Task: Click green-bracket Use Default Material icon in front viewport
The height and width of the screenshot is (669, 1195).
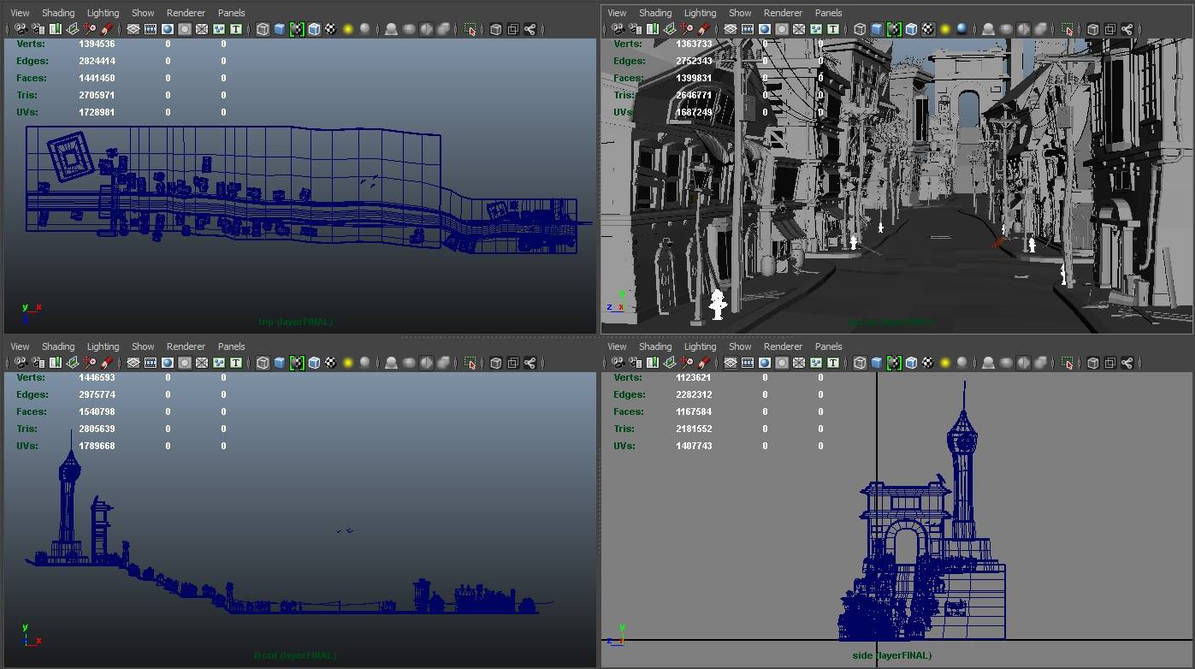Action: [x=296, y=363]
